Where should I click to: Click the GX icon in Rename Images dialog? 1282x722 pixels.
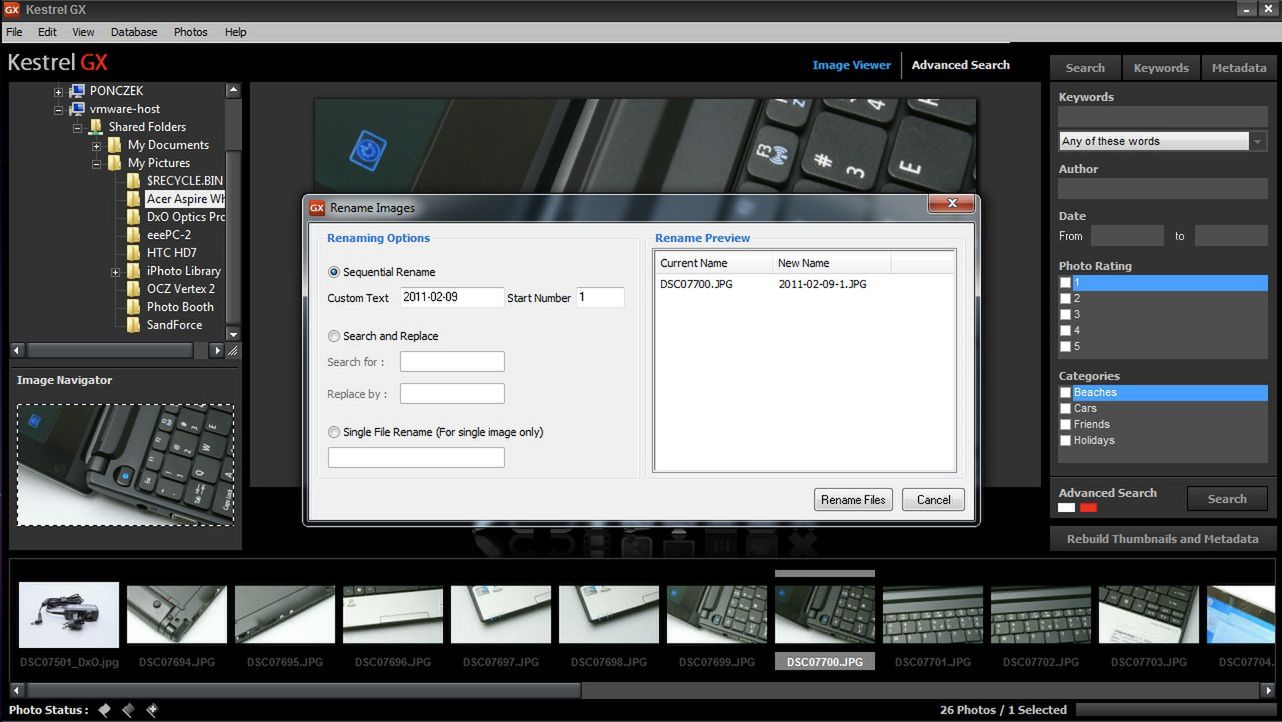point(317,208)
